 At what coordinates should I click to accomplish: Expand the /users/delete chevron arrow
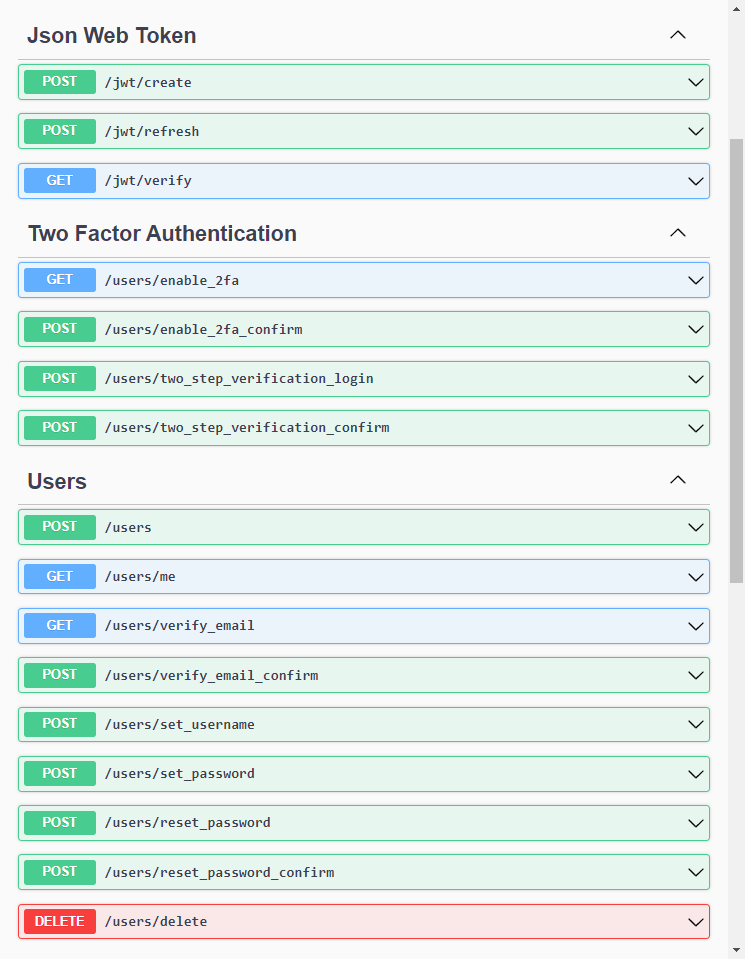click(696, 921)
